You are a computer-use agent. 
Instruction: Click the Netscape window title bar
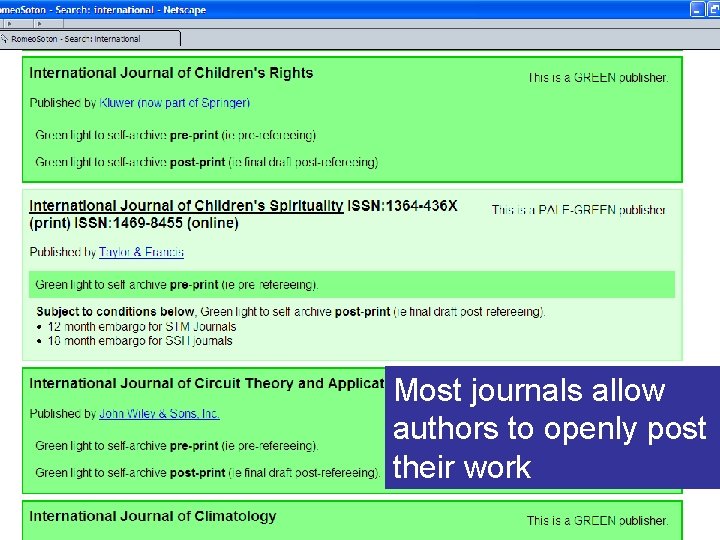click(x=344, y=9)
